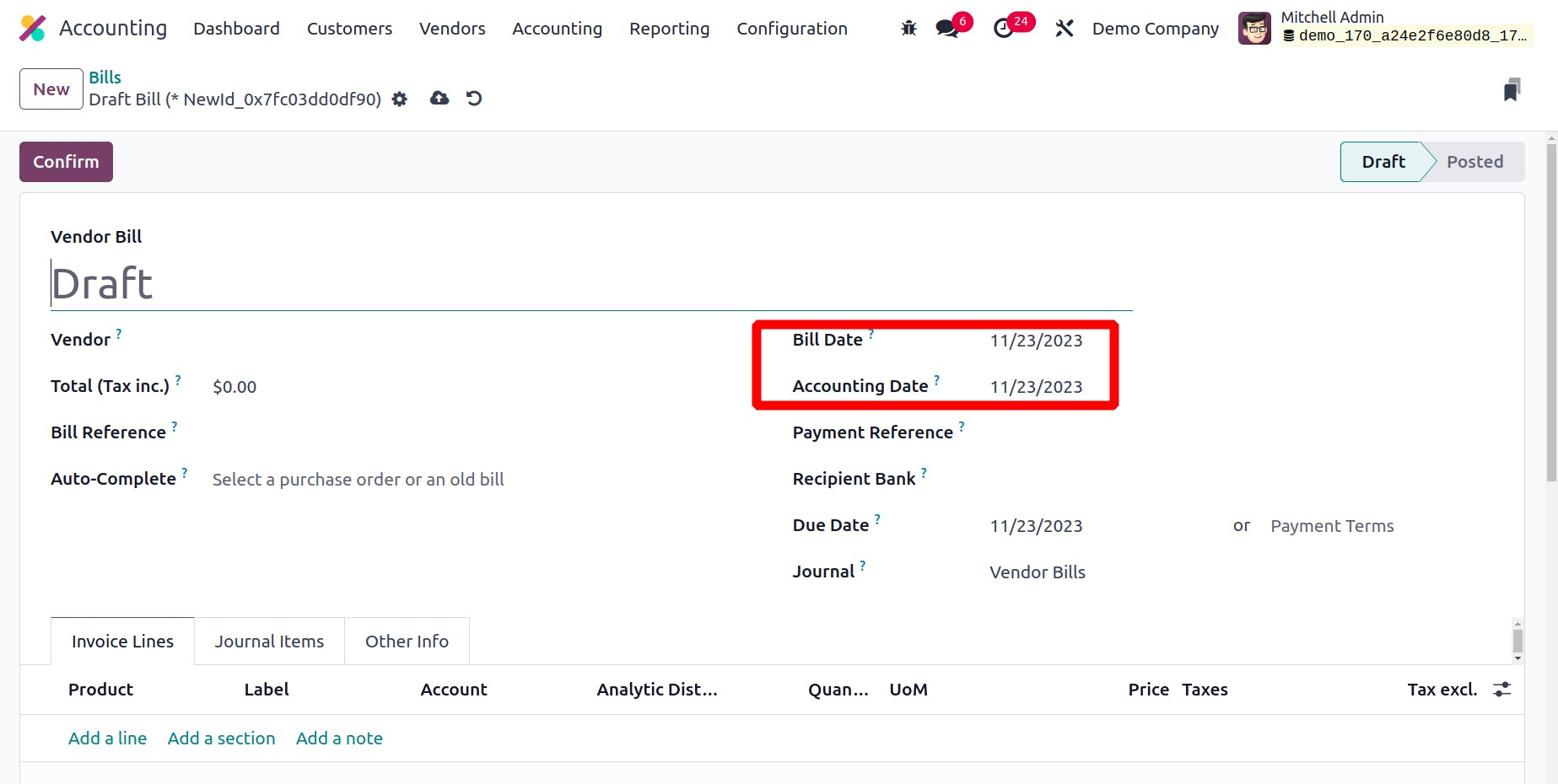The height and width of the screenshot is (784, 1558).
Task: Click the Add a line link
Action: 107,738
